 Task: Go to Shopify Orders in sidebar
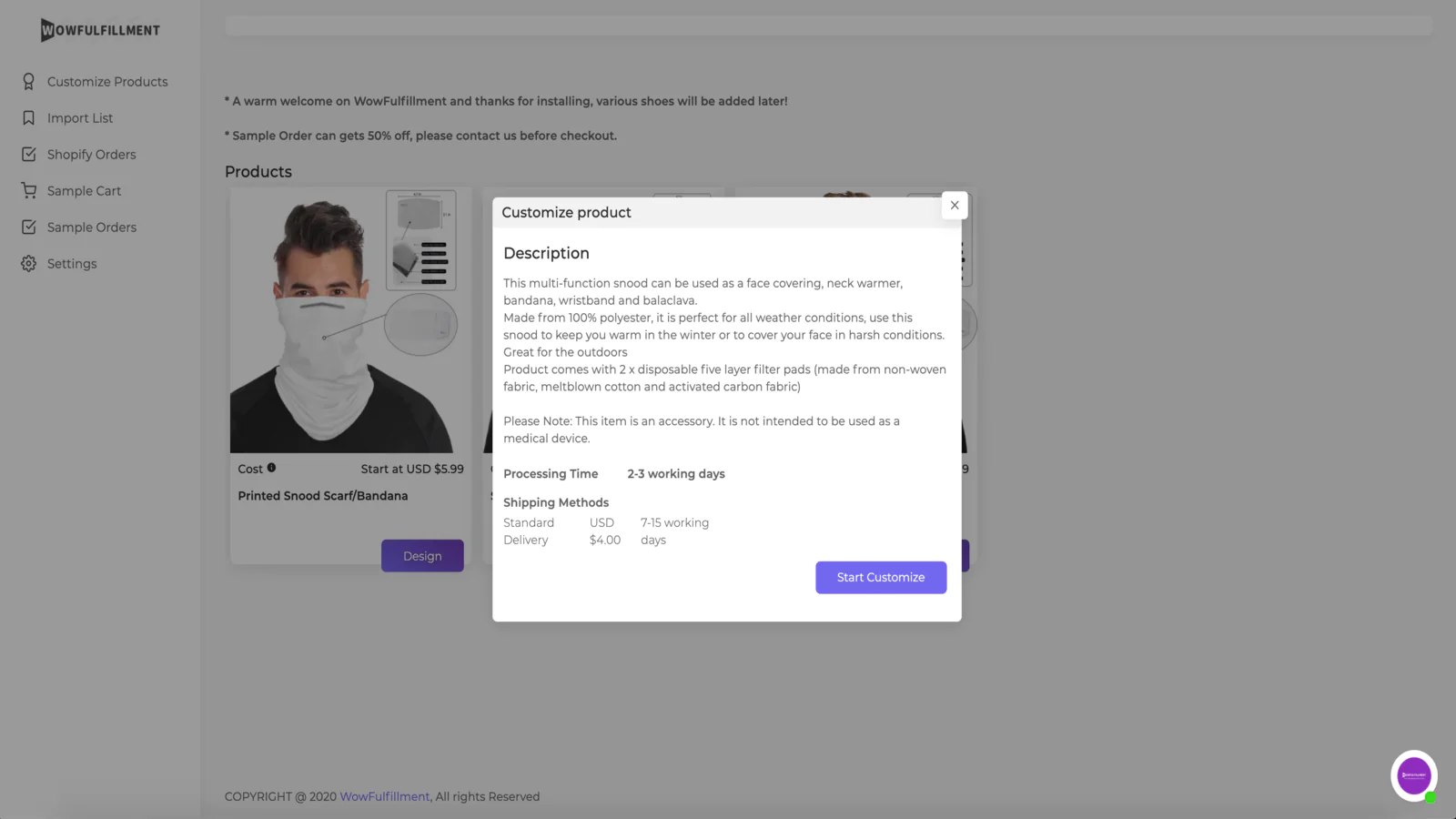pos(92,155)
